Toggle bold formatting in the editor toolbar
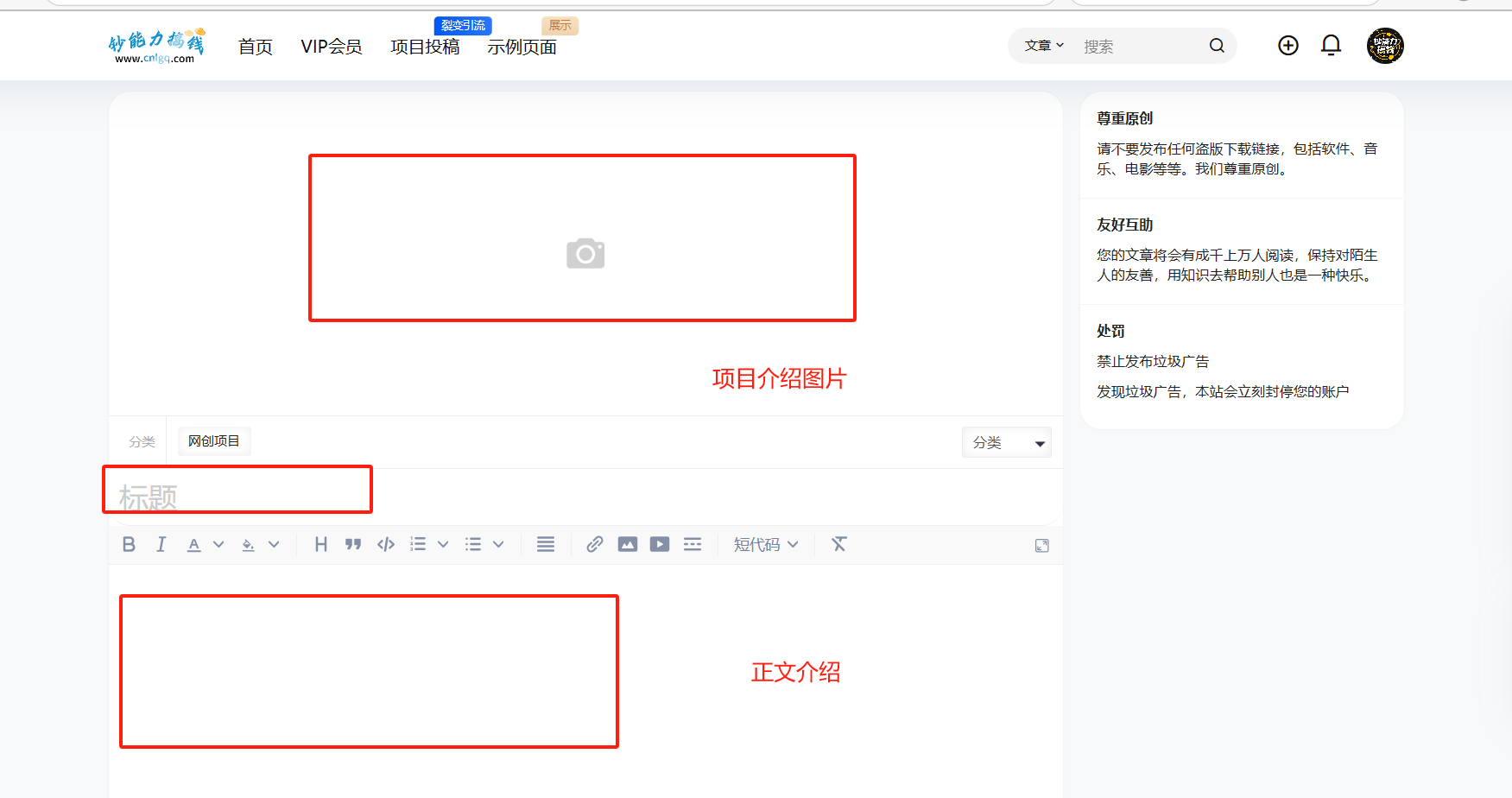The image size is (1512, 798). pyautogui.click(x=129, y=544)
